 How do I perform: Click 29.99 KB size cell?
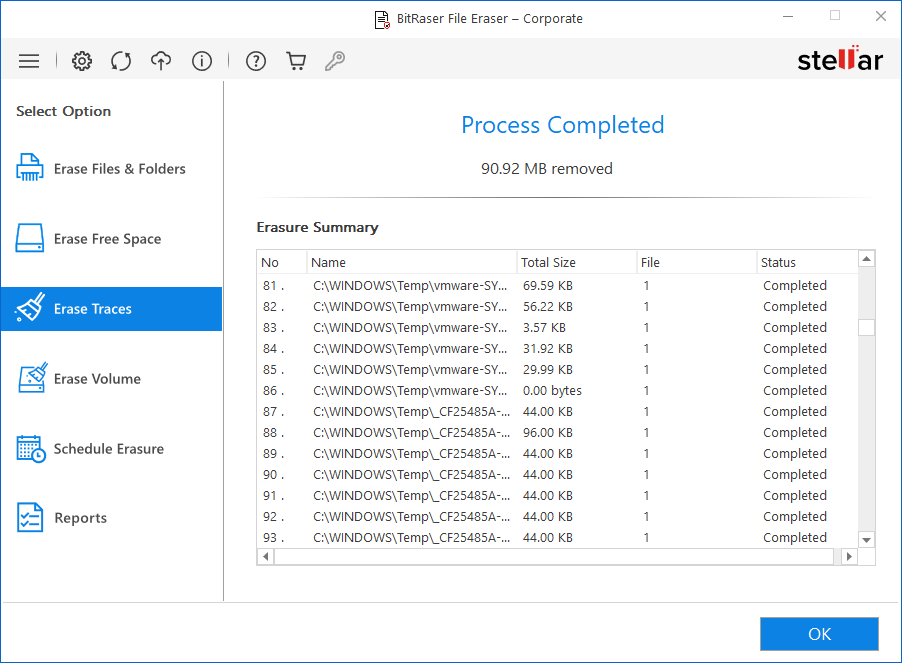click(548, 369)
